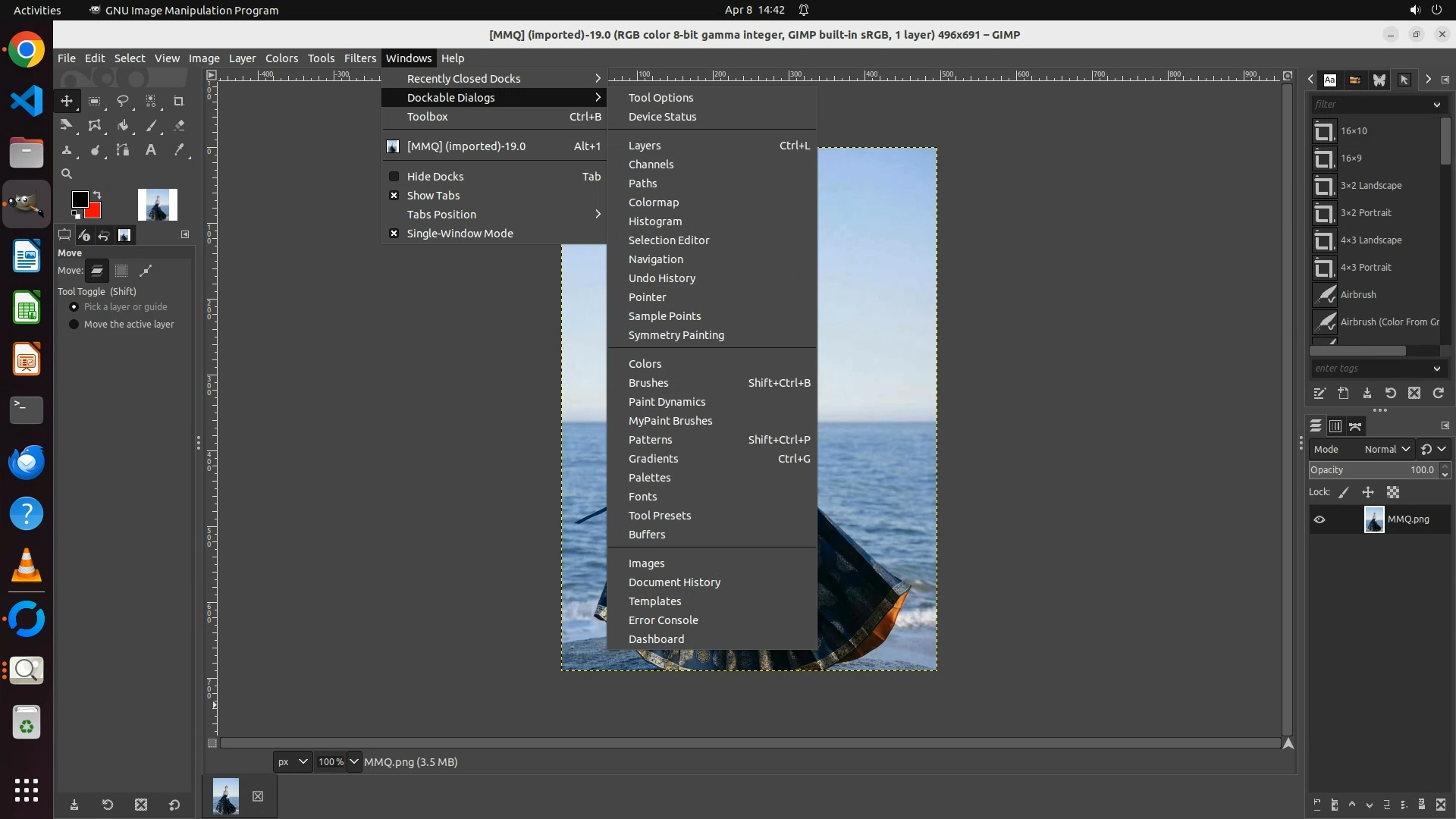Image resolution: width=1456 pixels, height=819 pixels.
Task: Open Undo History dockable dialog
Action: [661, 278]
